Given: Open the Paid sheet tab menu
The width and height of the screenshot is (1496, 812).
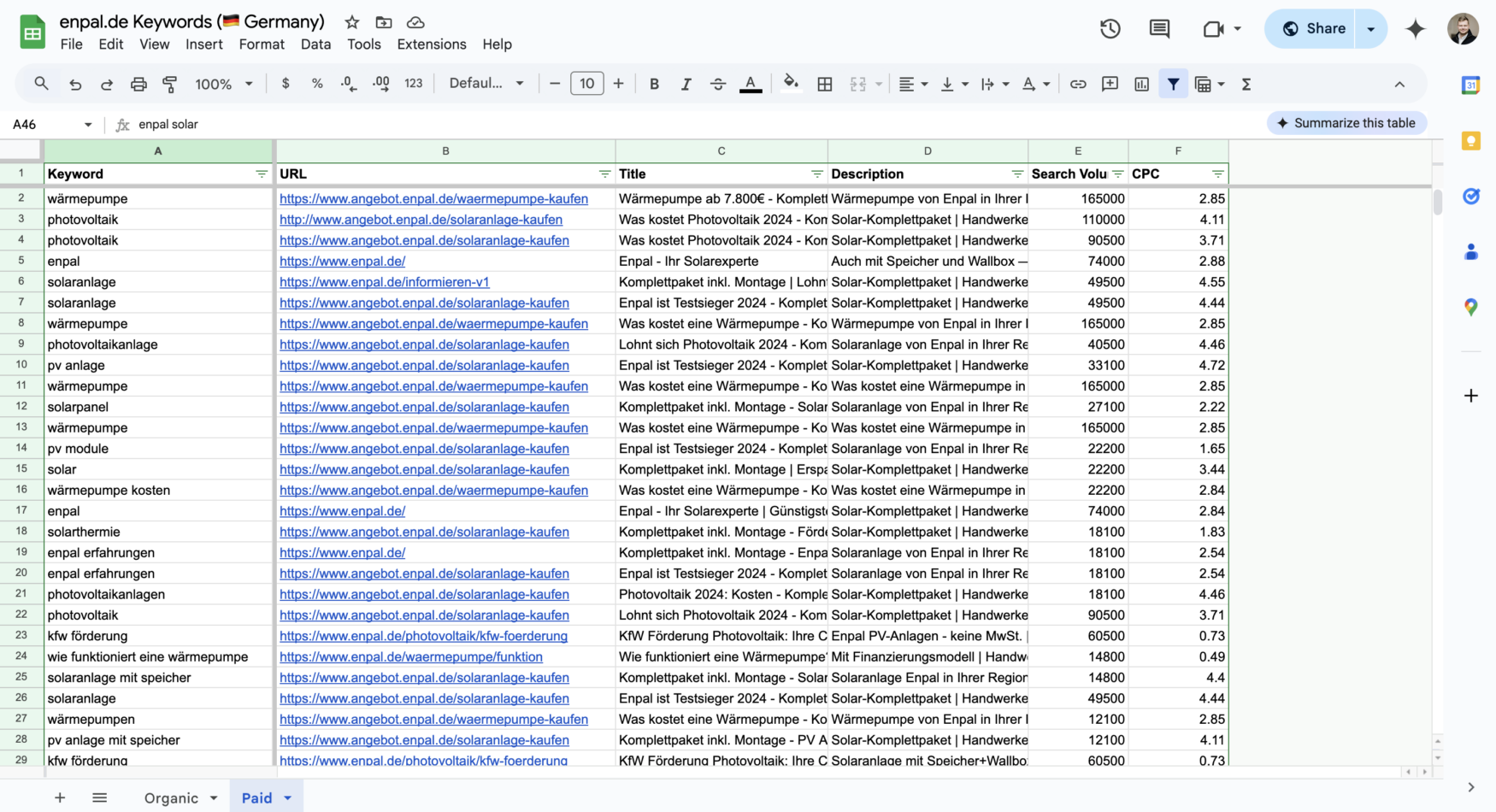Looking at the screenshot, I should coord(286,797).
